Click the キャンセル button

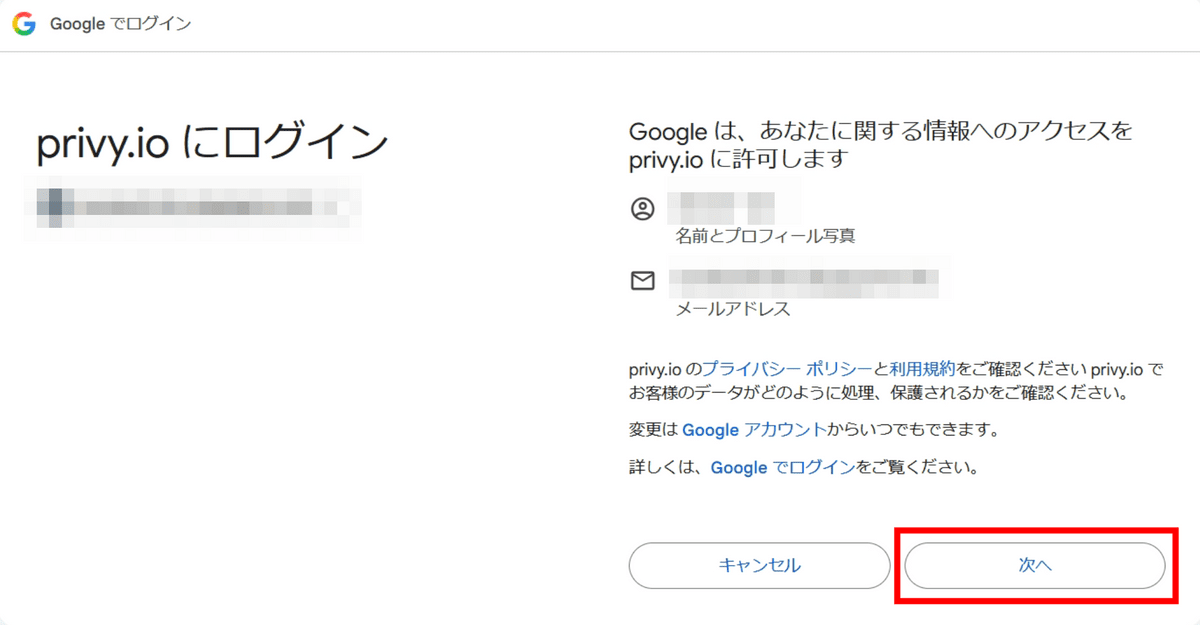(x=759, y=566)
